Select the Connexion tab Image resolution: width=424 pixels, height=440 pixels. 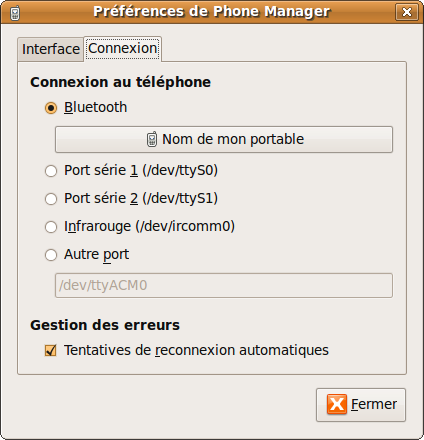123,49
